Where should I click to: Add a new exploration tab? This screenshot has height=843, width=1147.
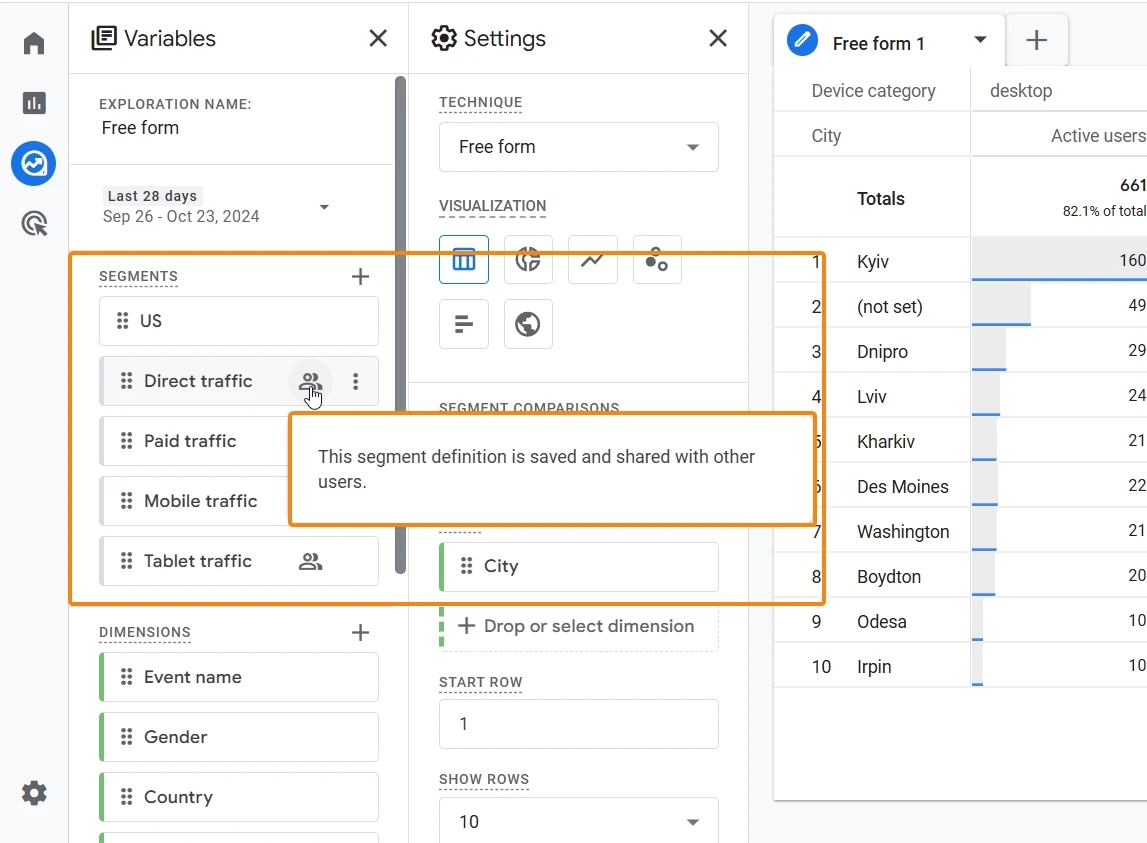1037,40
